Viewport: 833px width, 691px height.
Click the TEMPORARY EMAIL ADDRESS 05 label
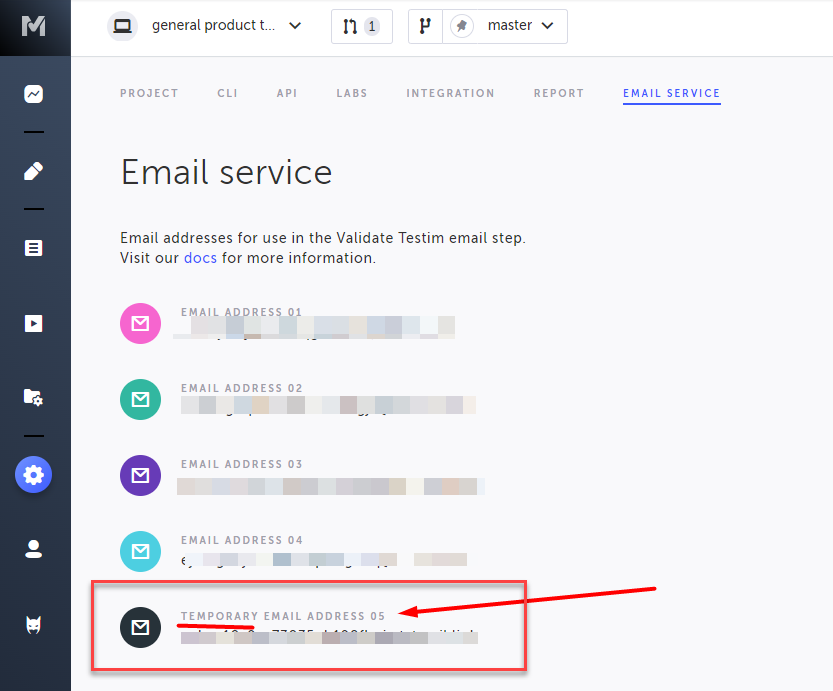click(283, 616)
